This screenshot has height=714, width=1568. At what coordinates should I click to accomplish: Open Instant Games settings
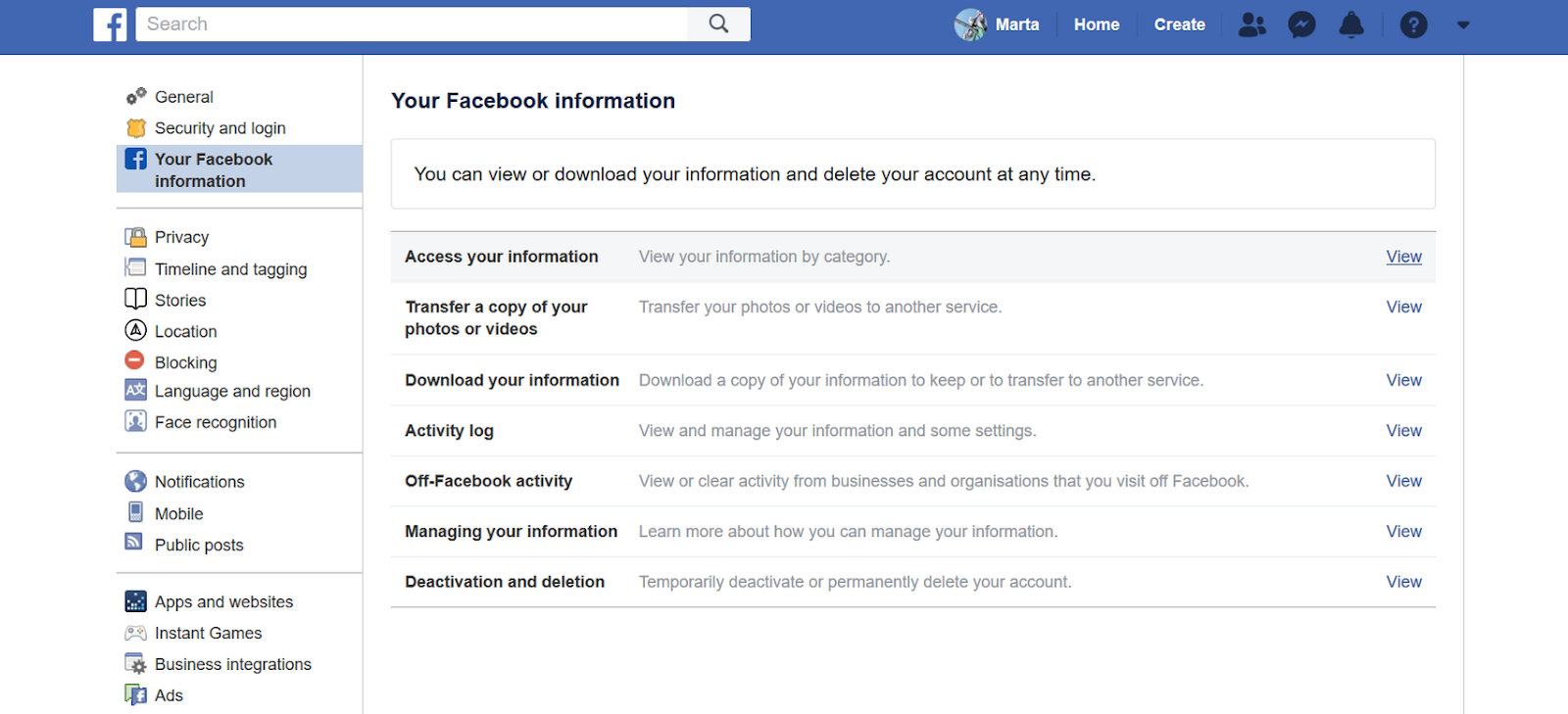coord(208,633)
